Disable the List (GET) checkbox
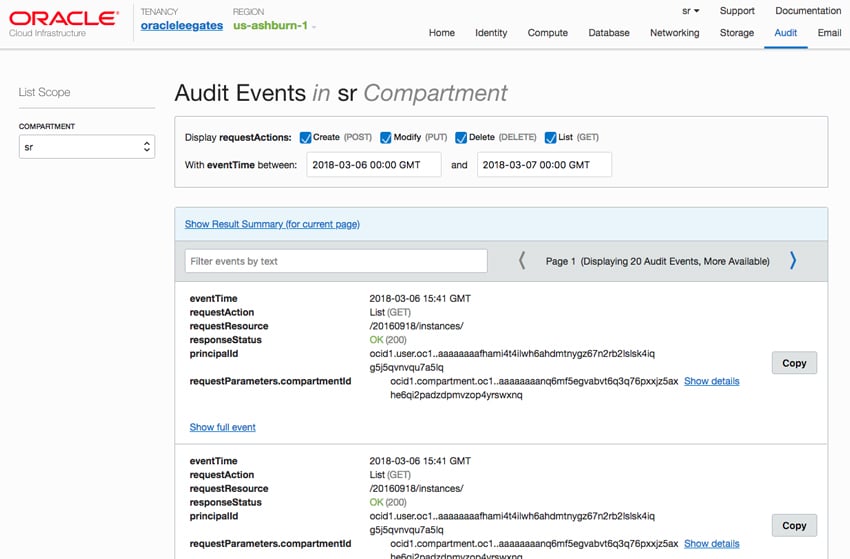Image resolution: width=850 pixels, height=559 pixels. 550,138
